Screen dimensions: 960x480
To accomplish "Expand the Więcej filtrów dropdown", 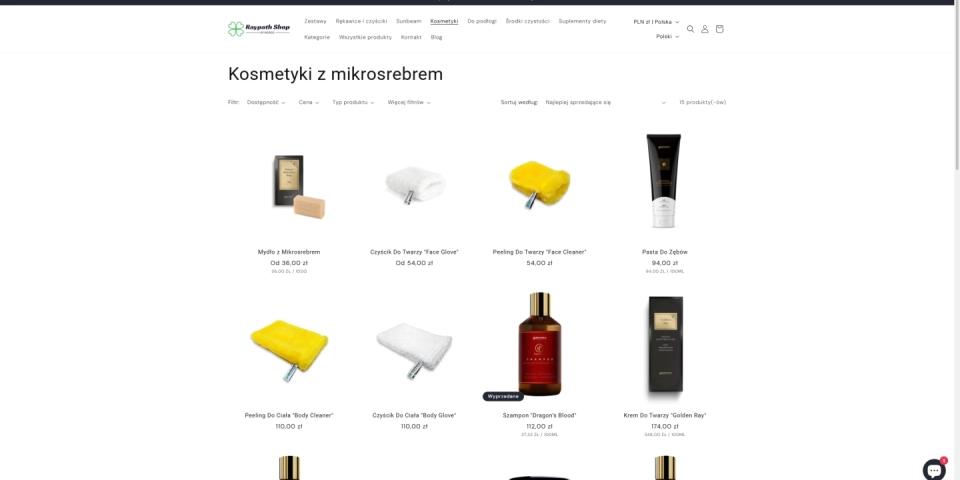I will point(409,102).
